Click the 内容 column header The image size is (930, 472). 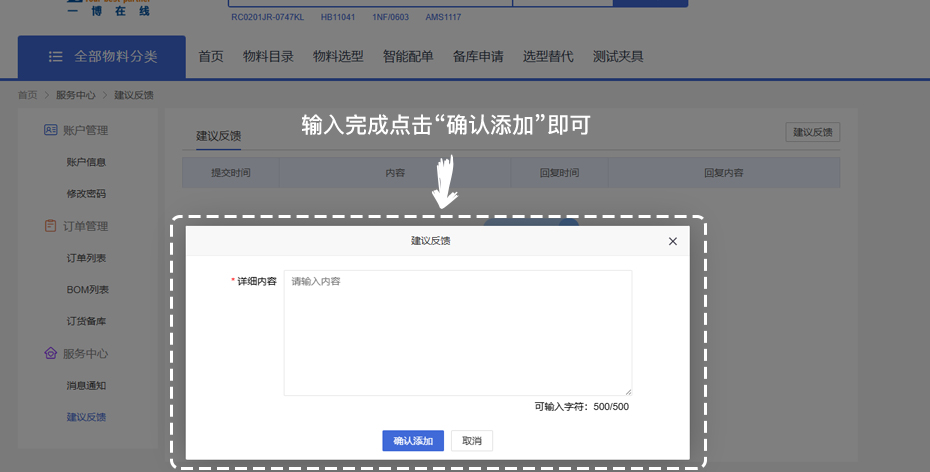point(395,173)
